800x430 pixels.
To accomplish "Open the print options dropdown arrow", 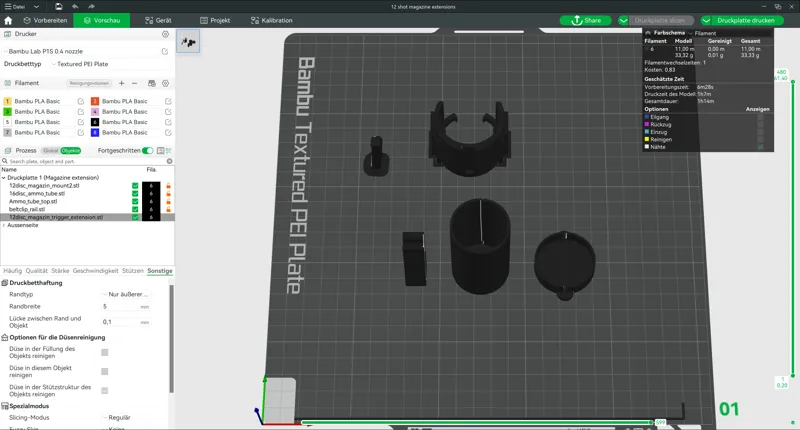I will coord(706,20).
